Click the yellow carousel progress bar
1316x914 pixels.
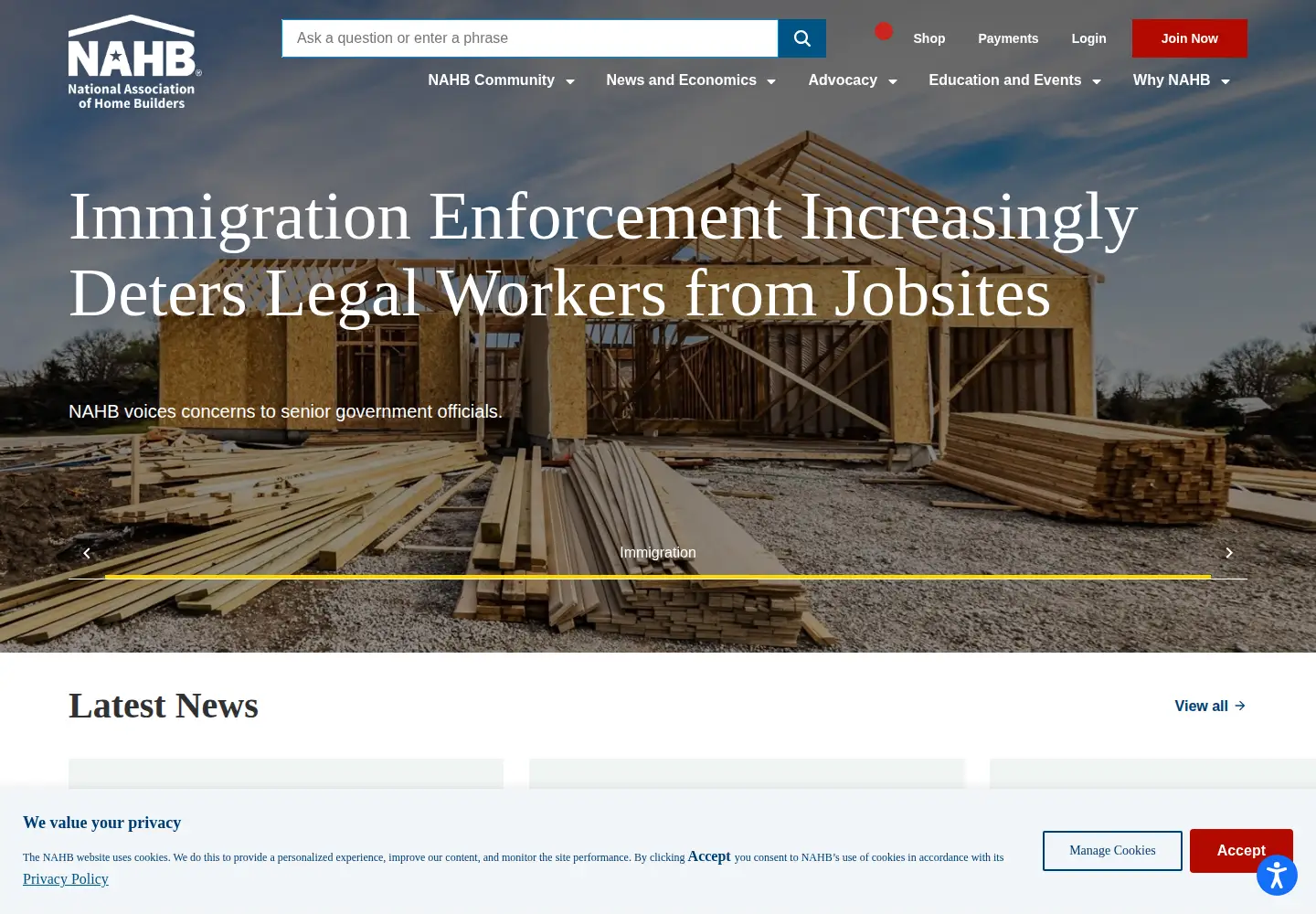[658, 577]
